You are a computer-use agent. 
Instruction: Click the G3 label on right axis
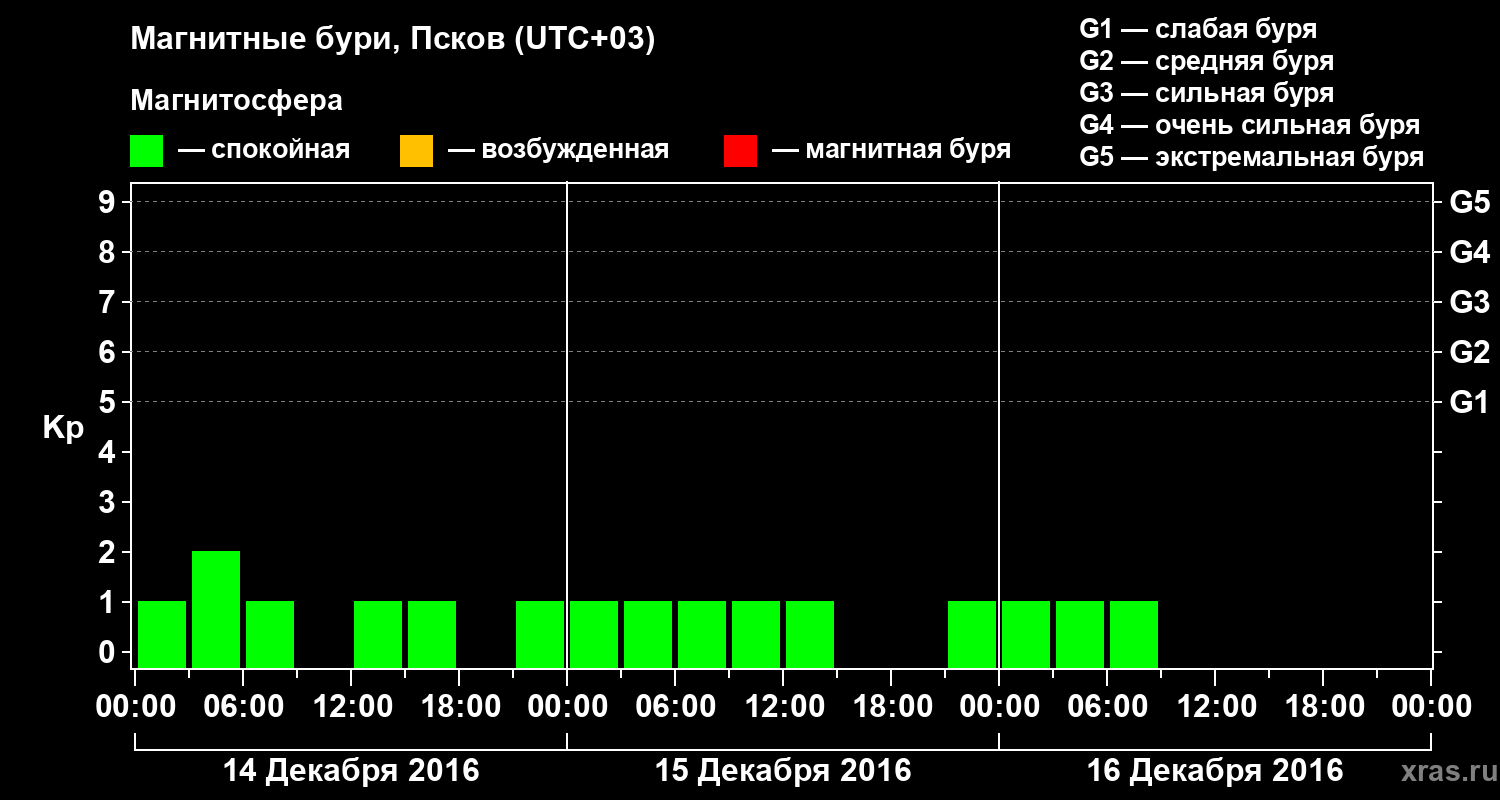(x=1469, y=302)
